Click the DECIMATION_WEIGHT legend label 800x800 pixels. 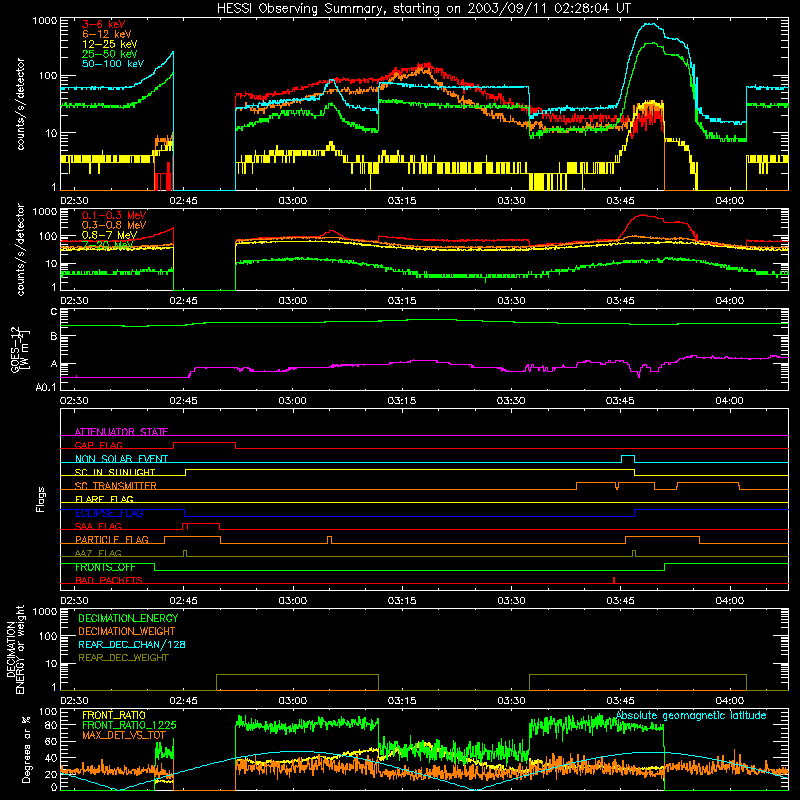point(127,631)
